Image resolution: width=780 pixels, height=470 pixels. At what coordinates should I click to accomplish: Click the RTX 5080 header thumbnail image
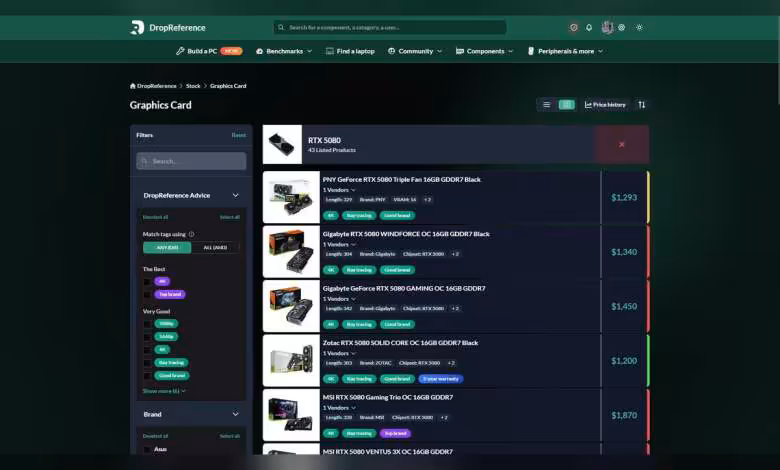point(282,144)
